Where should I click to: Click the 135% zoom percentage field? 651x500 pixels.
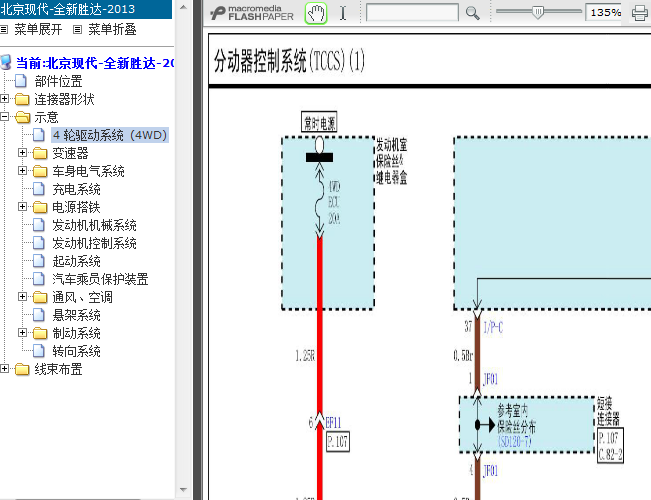pyautogui.click(x=605, y=13)
